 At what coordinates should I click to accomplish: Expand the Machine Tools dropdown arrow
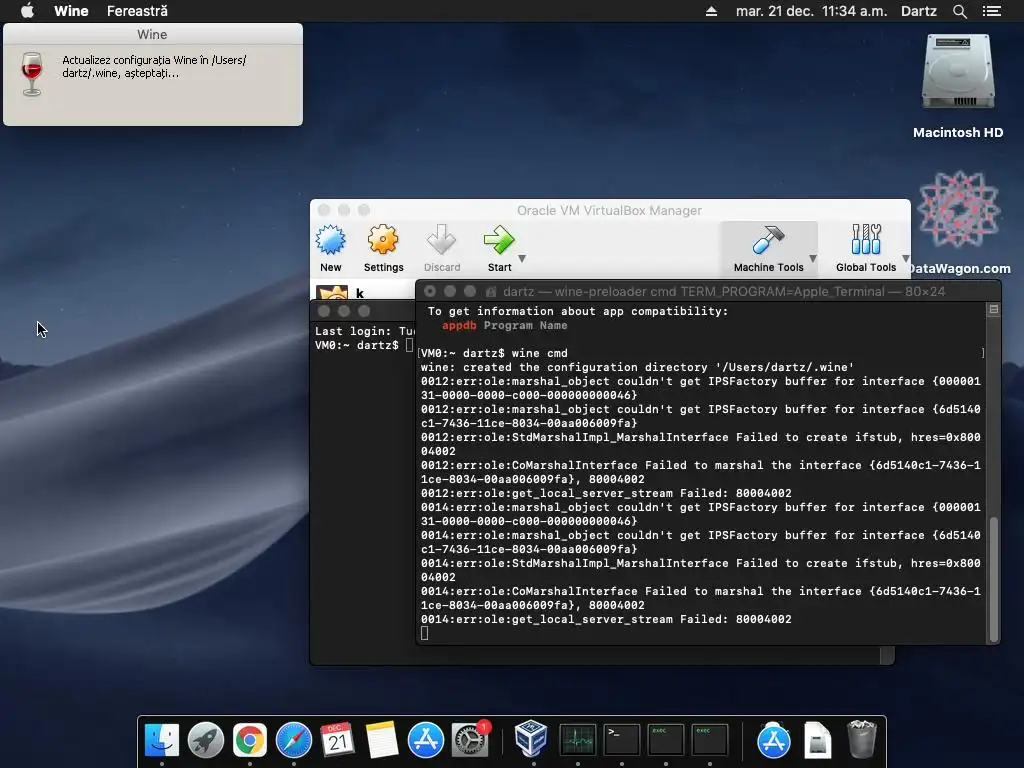click(813, 259)
